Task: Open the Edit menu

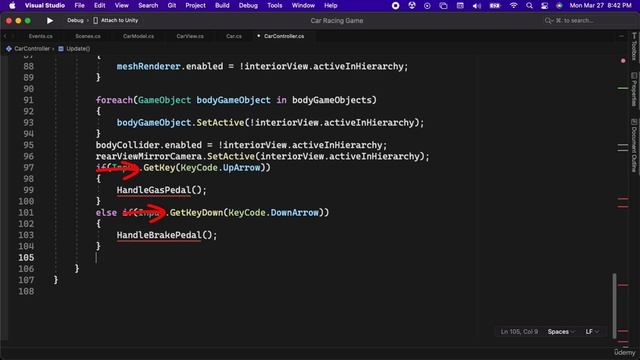Action: (x=100, y=6)
